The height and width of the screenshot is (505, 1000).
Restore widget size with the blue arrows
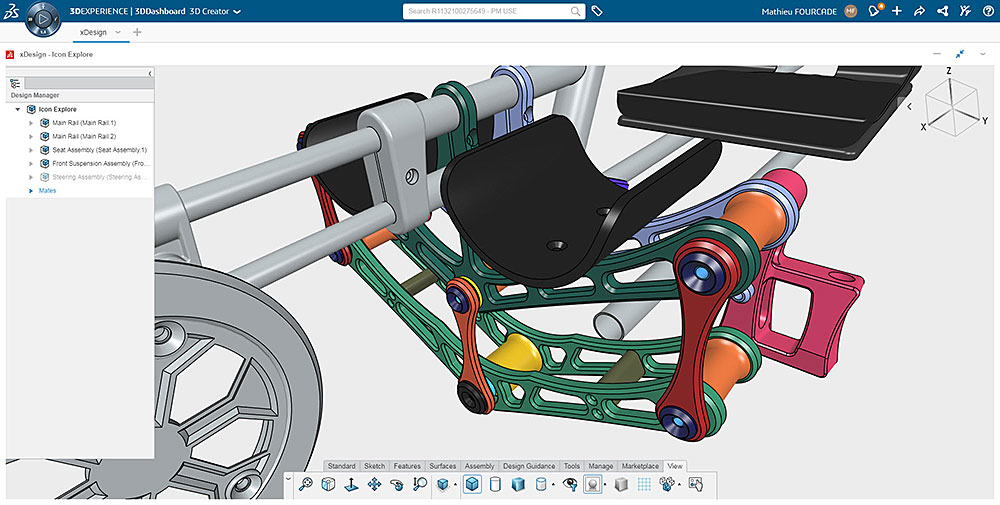pos(960,54)
